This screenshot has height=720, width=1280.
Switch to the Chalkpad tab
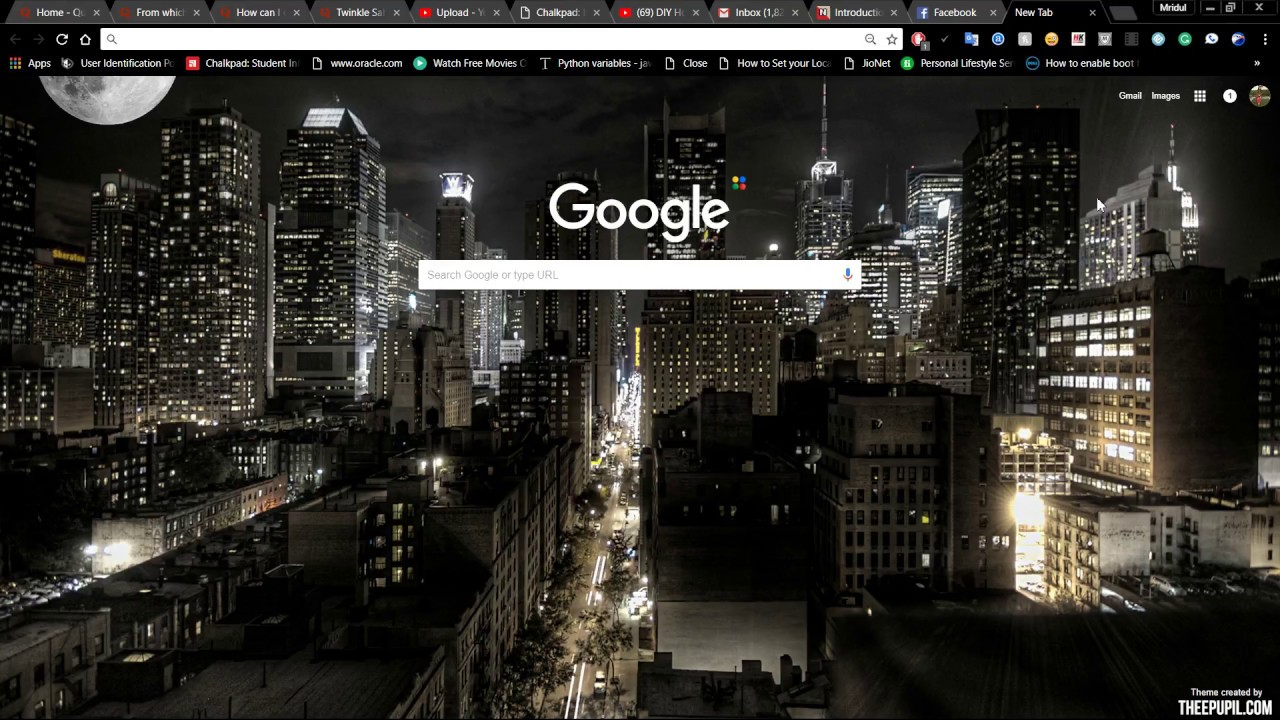pos(558,13)
